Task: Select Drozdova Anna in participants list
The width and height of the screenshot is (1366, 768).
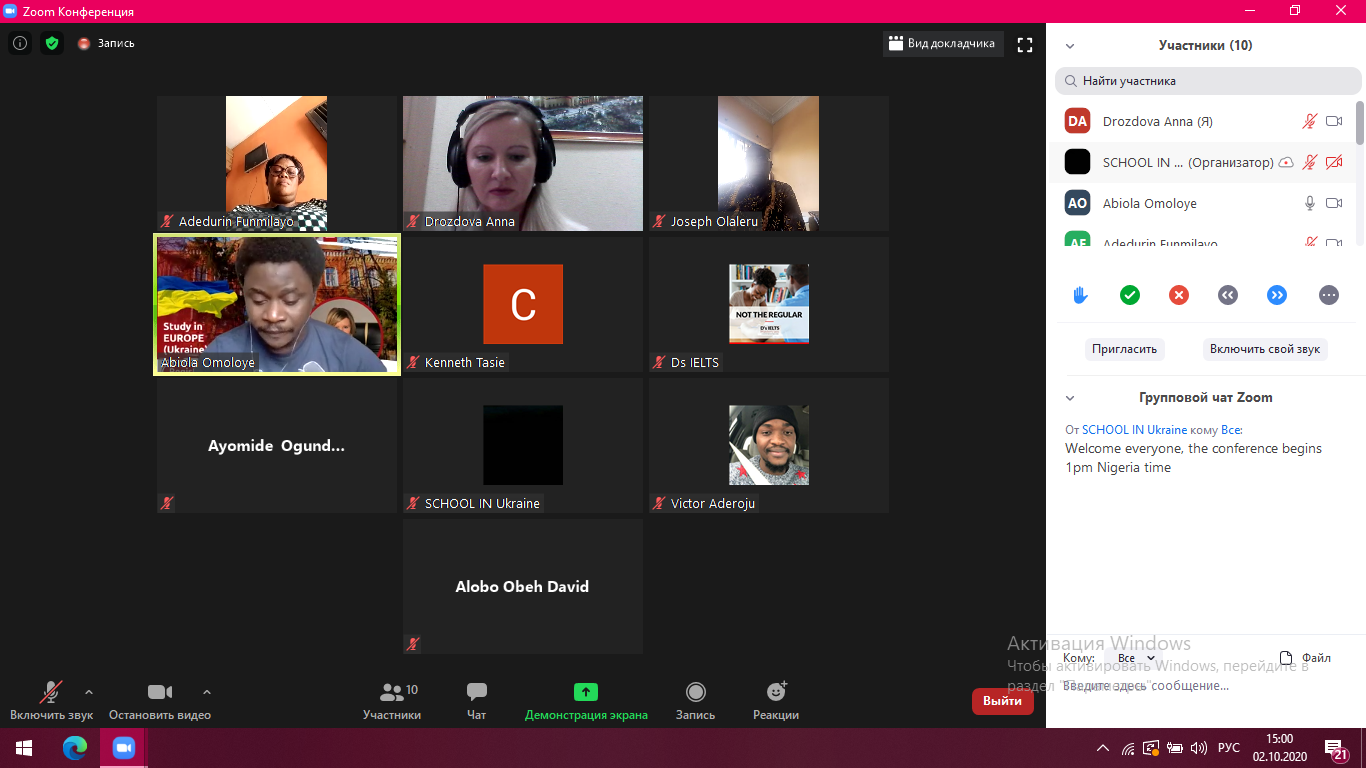Action: pos(1205,121)
